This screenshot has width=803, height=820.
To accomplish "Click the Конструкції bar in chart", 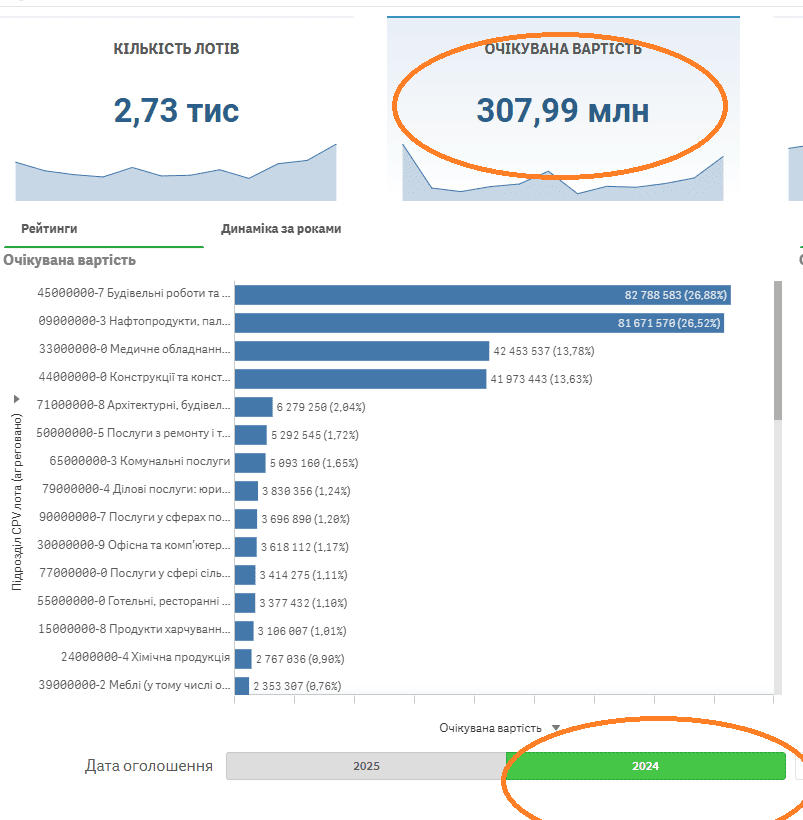I will pyautogui.click(x=360, y=379).
